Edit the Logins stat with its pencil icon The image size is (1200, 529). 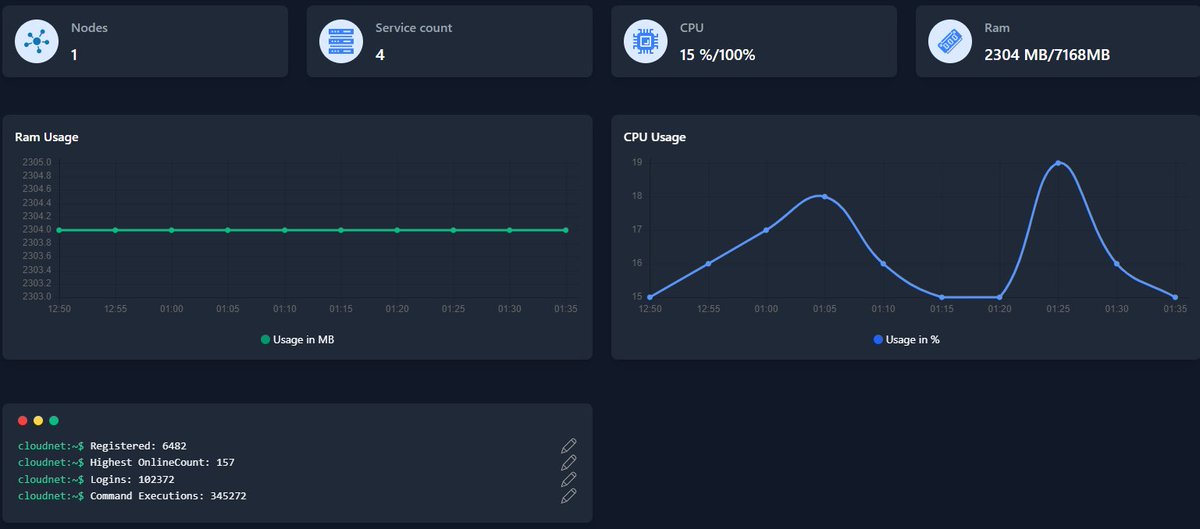point(569,479)
